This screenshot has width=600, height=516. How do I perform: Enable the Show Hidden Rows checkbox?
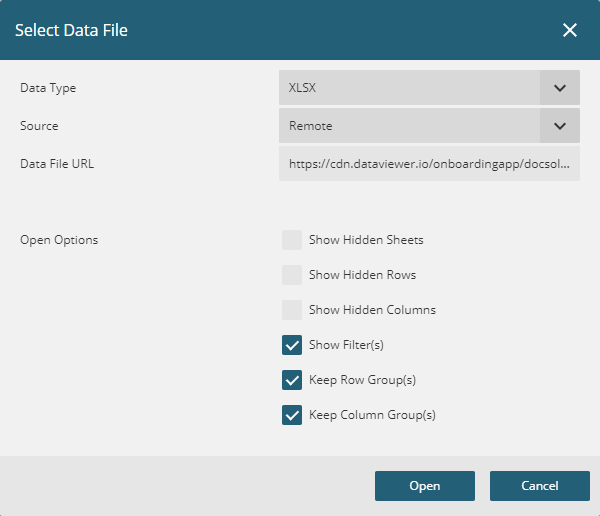click(292, 275)
